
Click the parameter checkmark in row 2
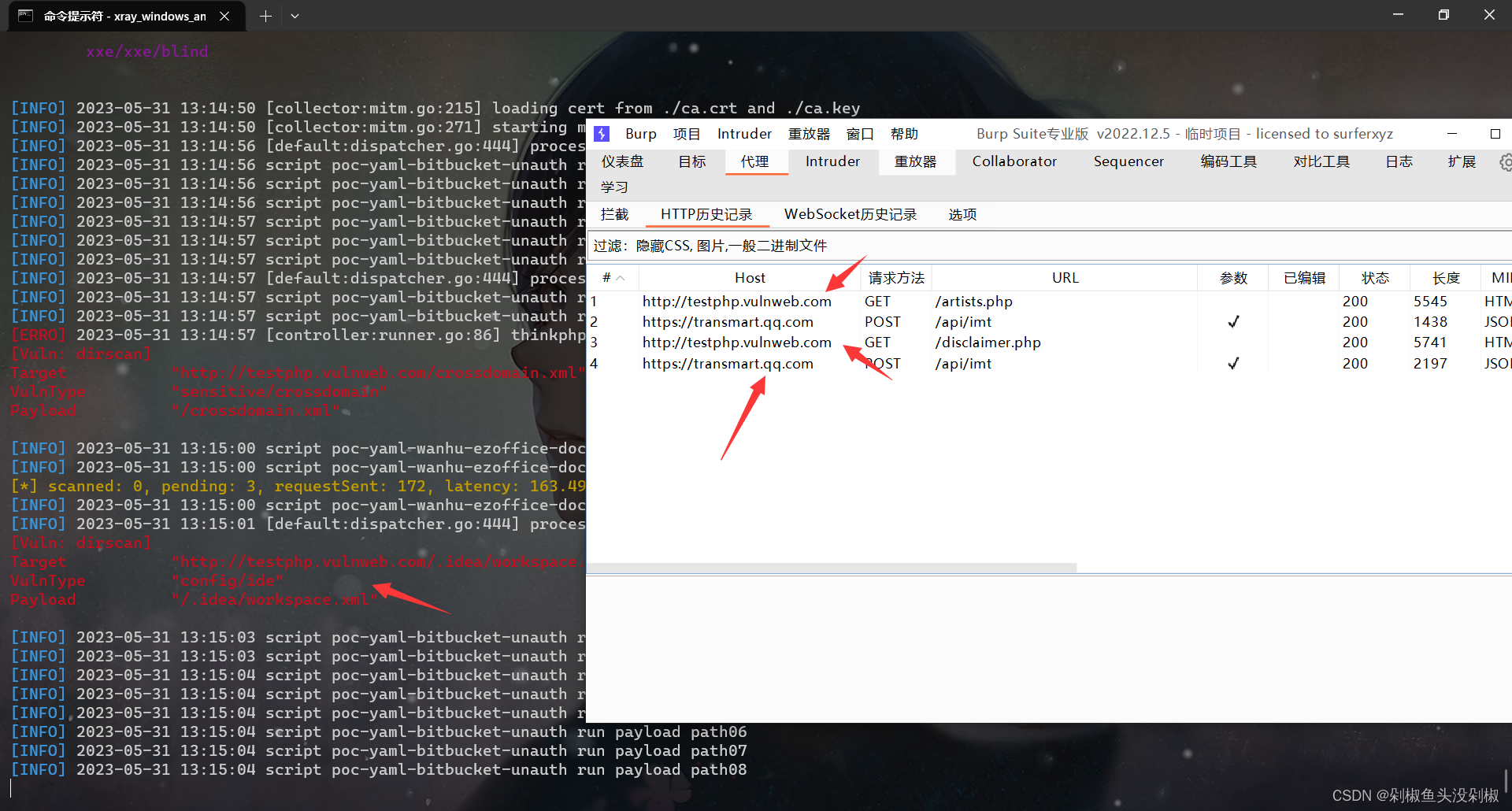pos(1233,322)
